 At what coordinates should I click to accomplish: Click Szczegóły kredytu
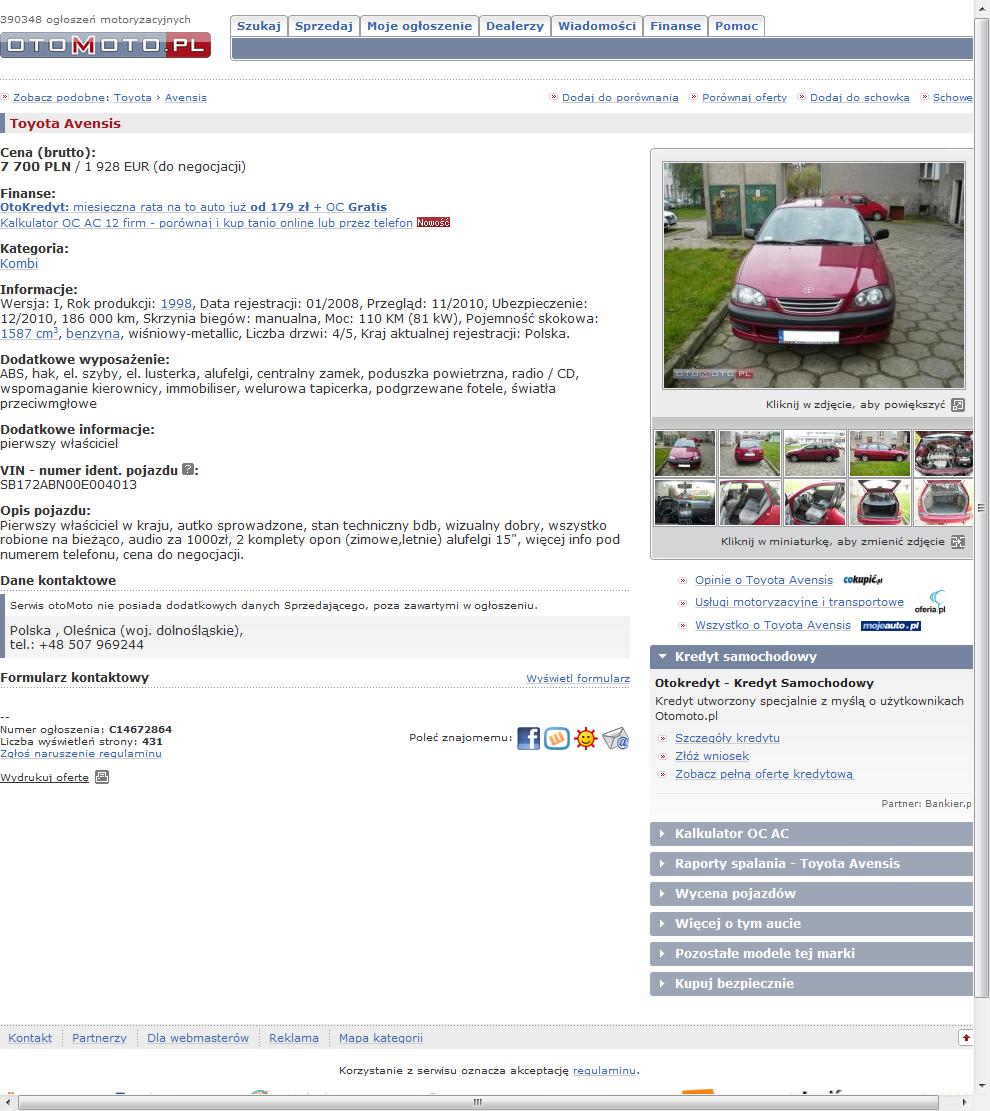point(727,738)
